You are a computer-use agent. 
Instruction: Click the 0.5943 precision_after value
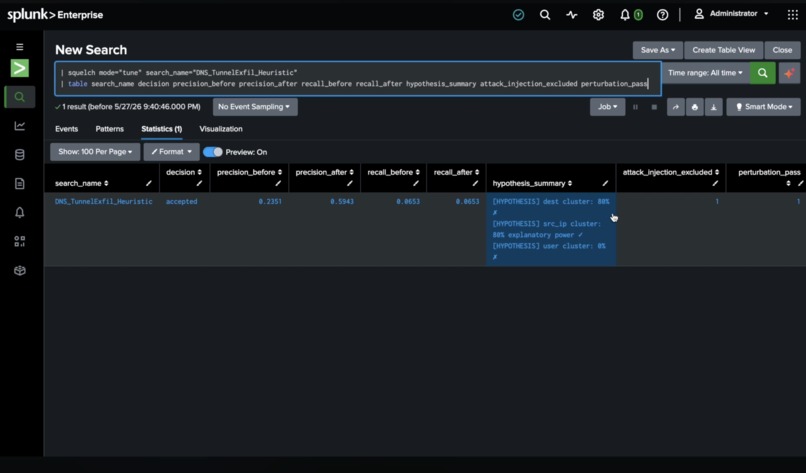point(342,202)
